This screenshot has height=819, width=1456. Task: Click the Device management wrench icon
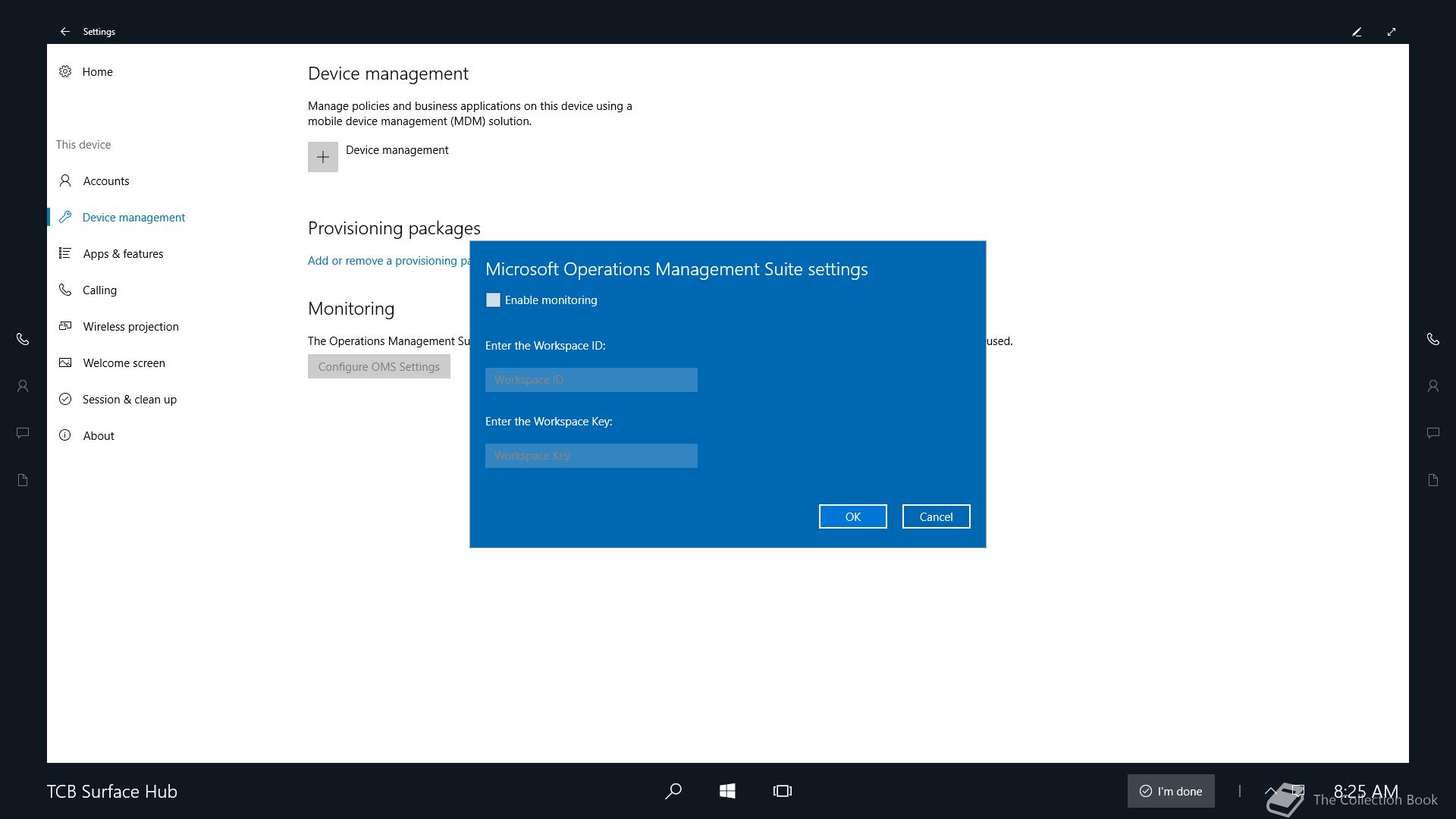tap(65, 217)
